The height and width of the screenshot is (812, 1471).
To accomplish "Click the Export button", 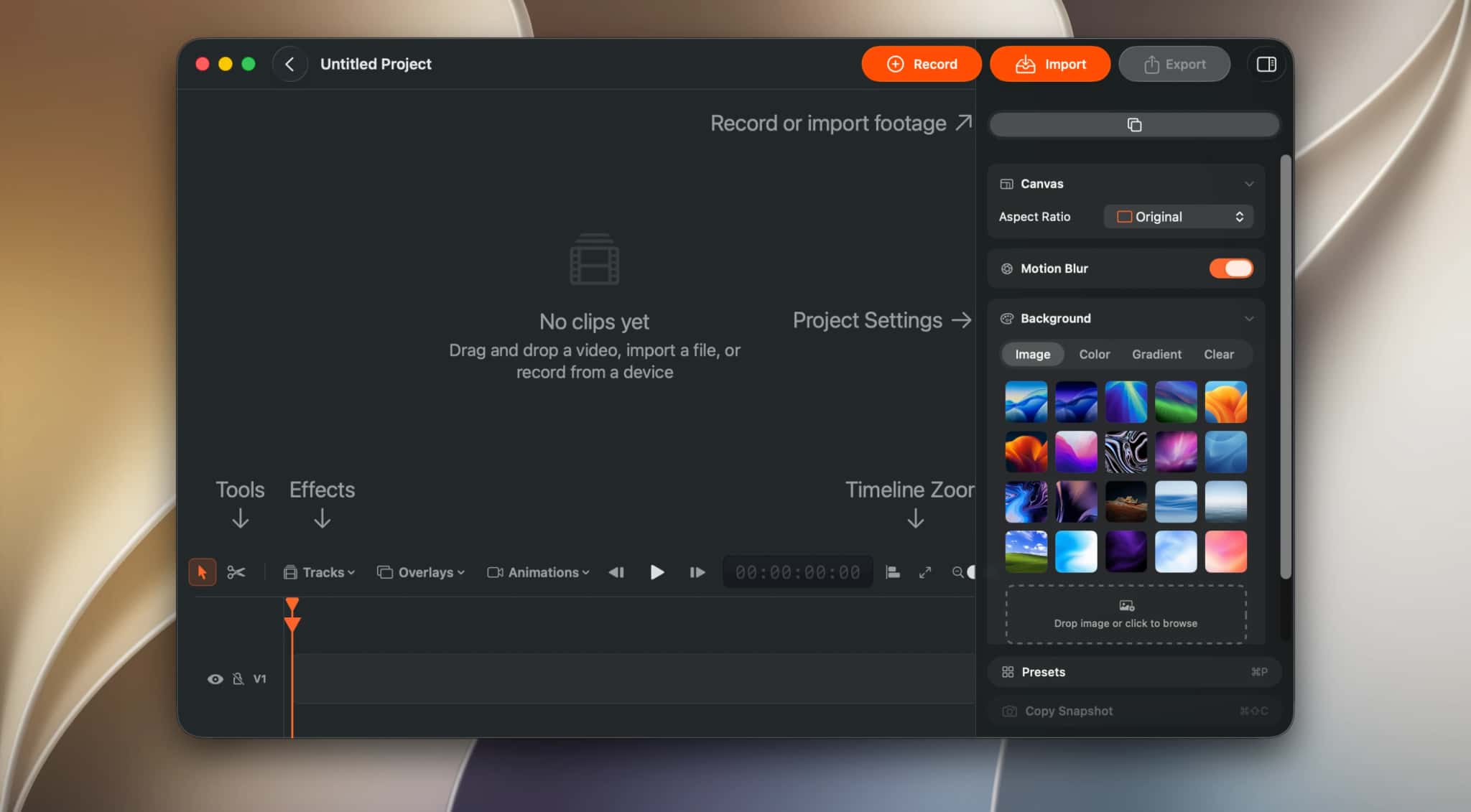I will [1174, 64].
